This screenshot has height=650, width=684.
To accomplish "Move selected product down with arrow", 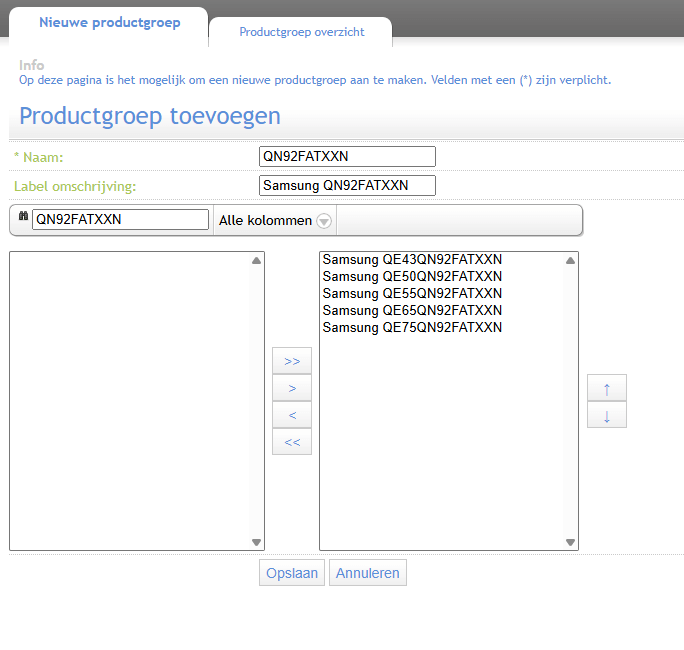I will point(607,415).
